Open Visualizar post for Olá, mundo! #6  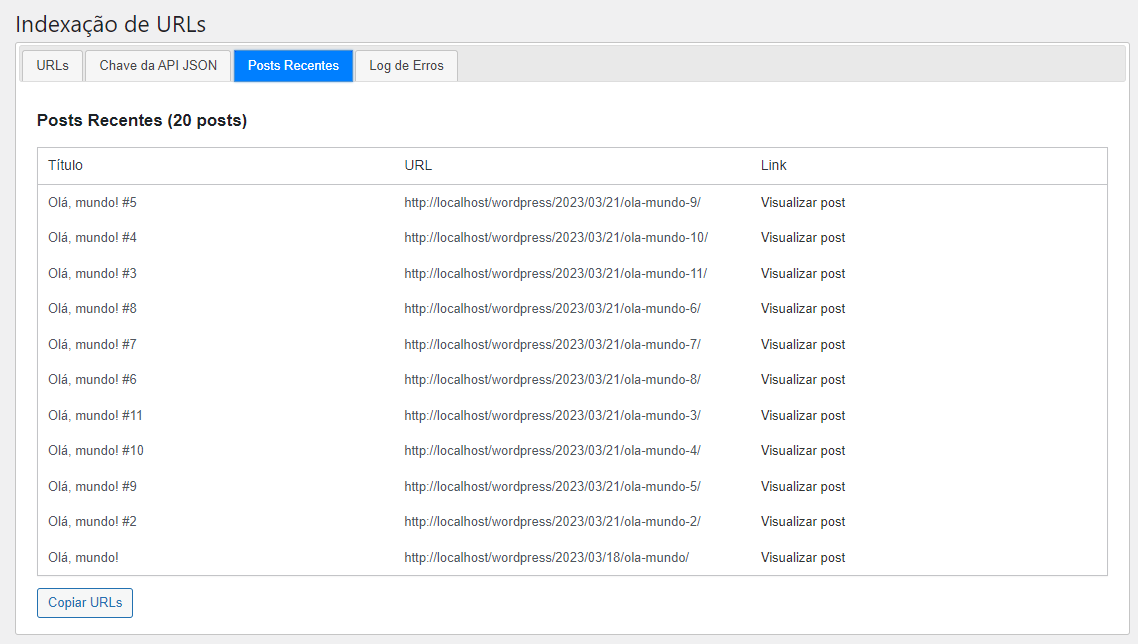tap(803, 380)
